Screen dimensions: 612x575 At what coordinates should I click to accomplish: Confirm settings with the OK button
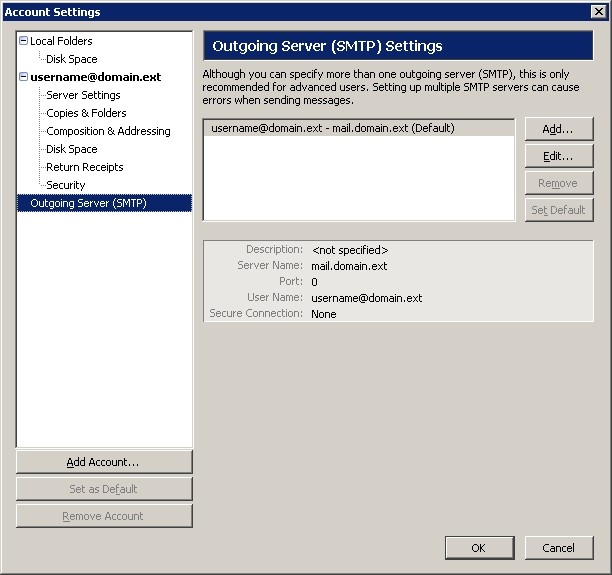click(x=478, y=548)
